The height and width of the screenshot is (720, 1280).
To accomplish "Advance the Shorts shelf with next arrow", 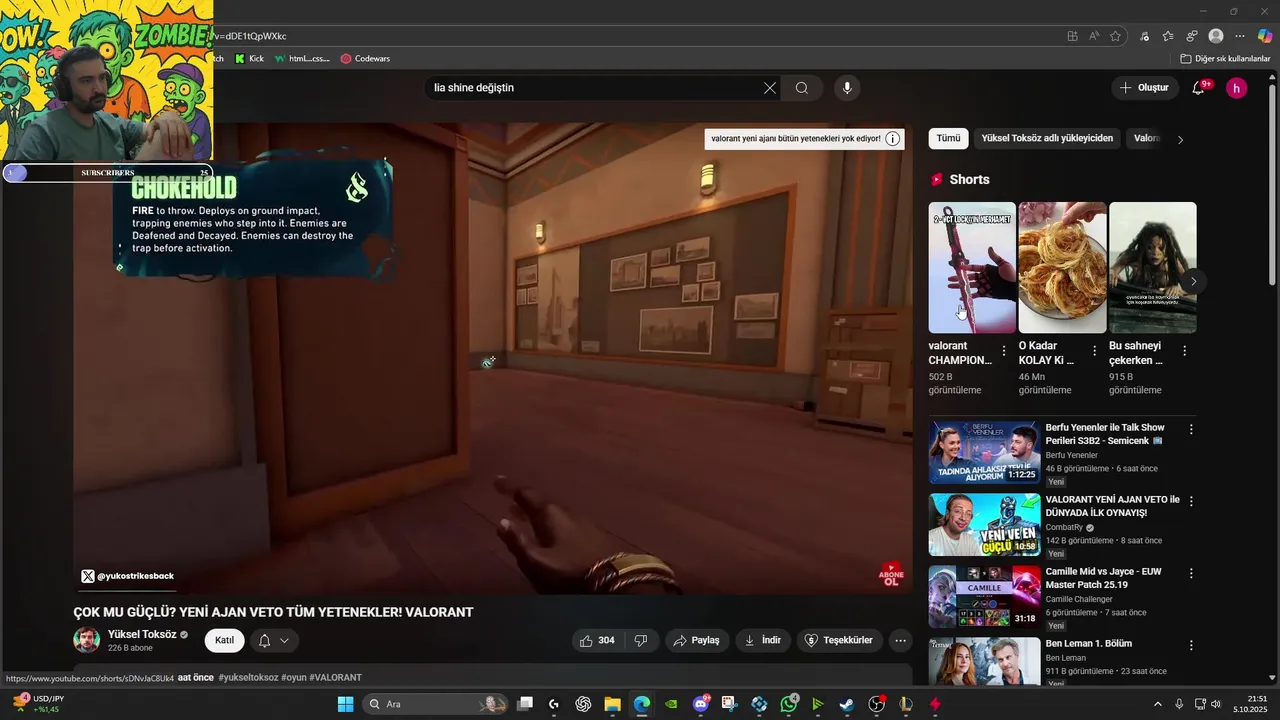I will coord(1193,281).
